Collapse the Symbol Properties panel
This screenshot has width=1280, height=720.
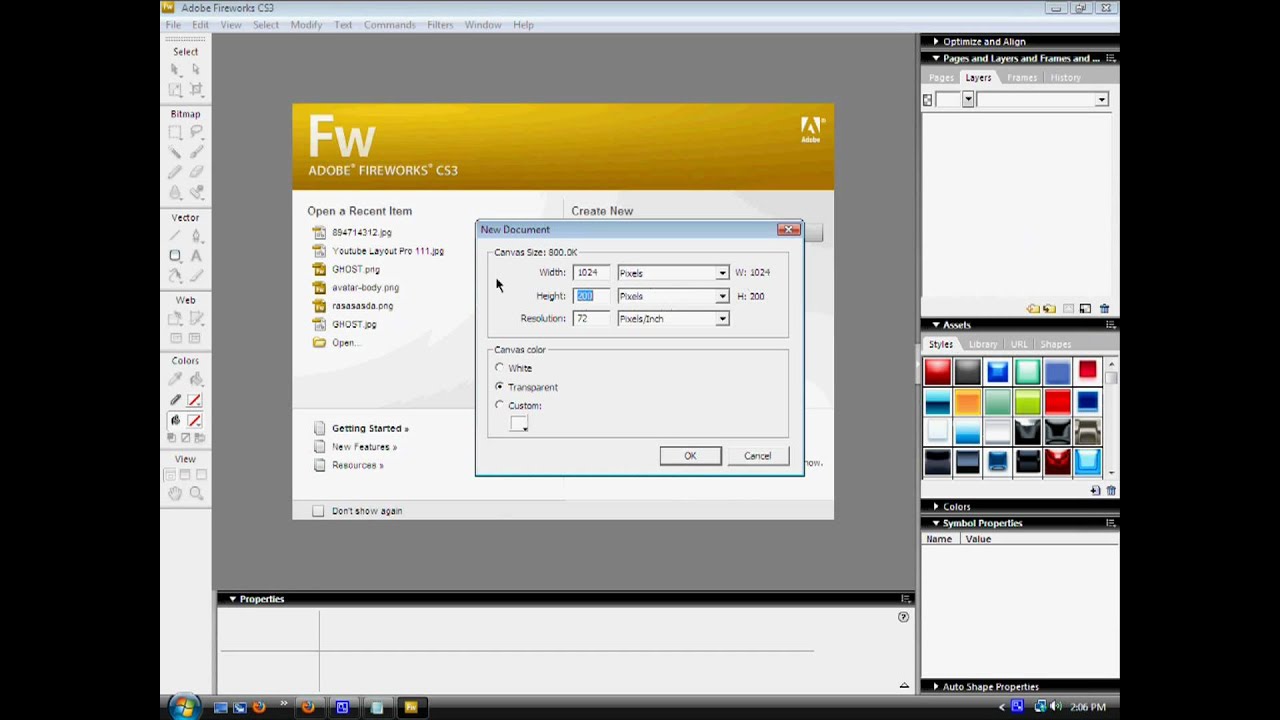point(936,523)
